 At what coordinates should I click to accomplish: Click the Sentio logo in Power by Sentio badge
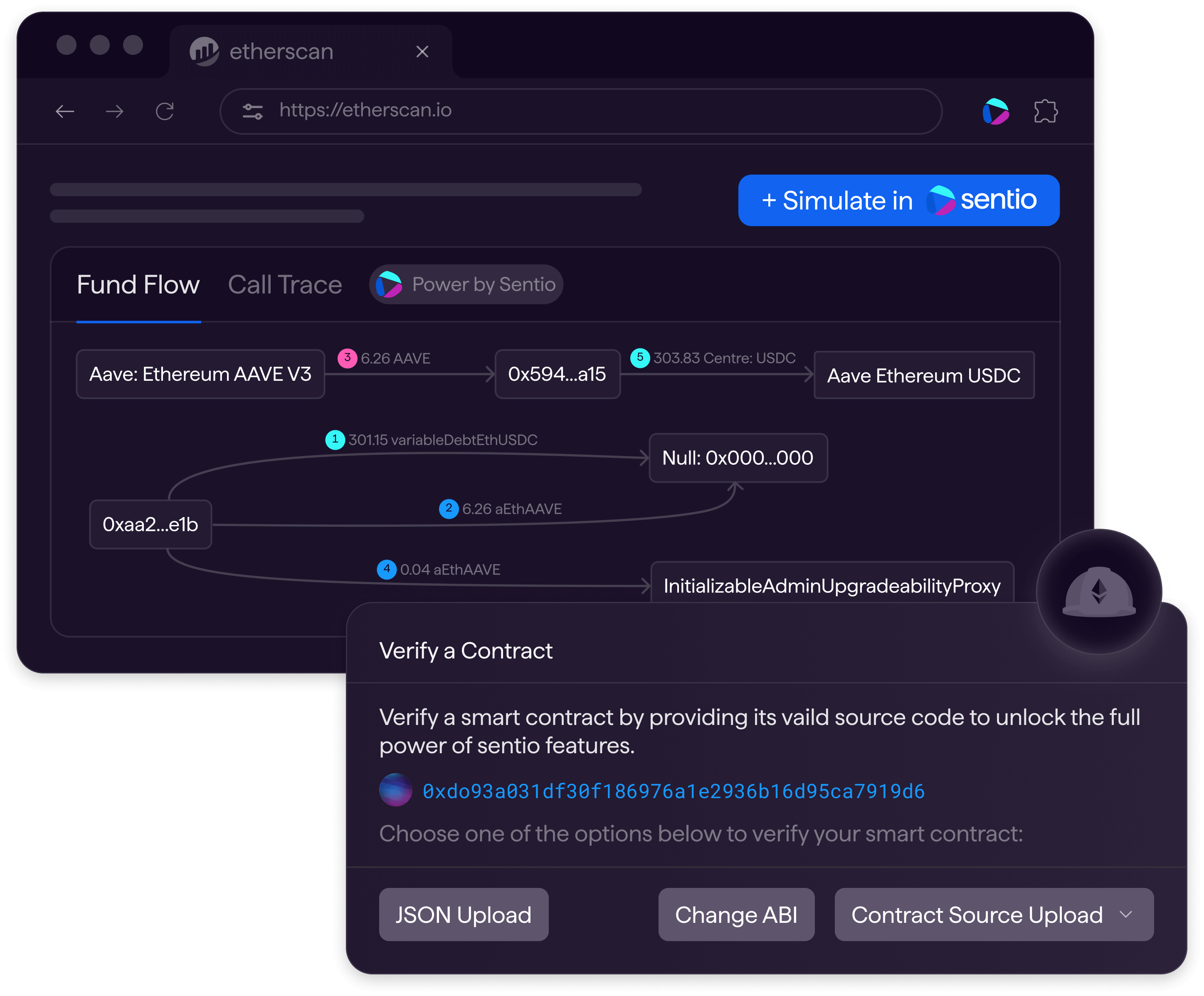[x=389, y=284]
